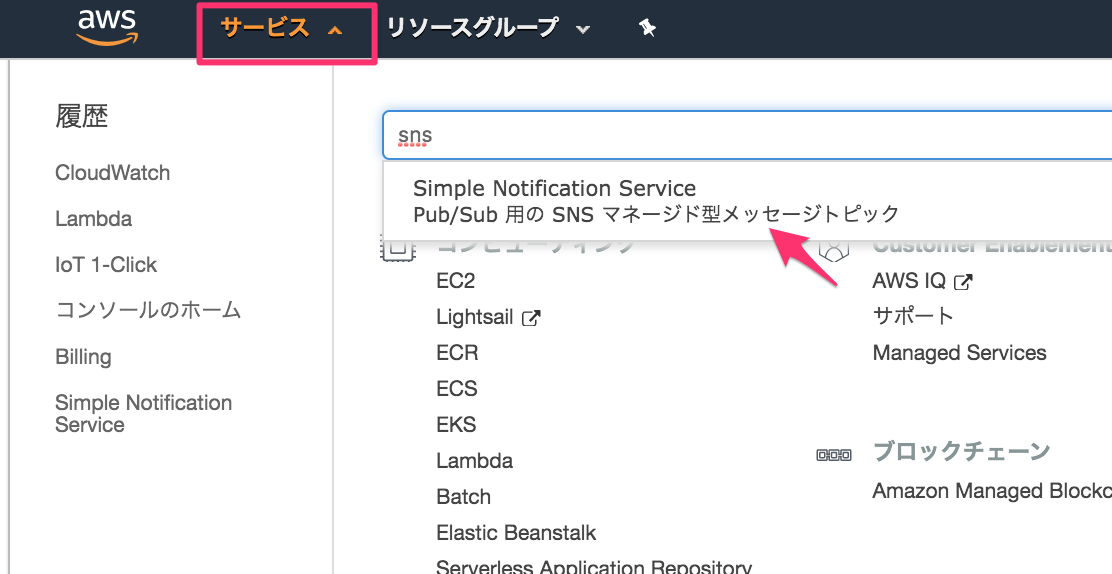Open Simple Notification Service from history

point(144,414)
